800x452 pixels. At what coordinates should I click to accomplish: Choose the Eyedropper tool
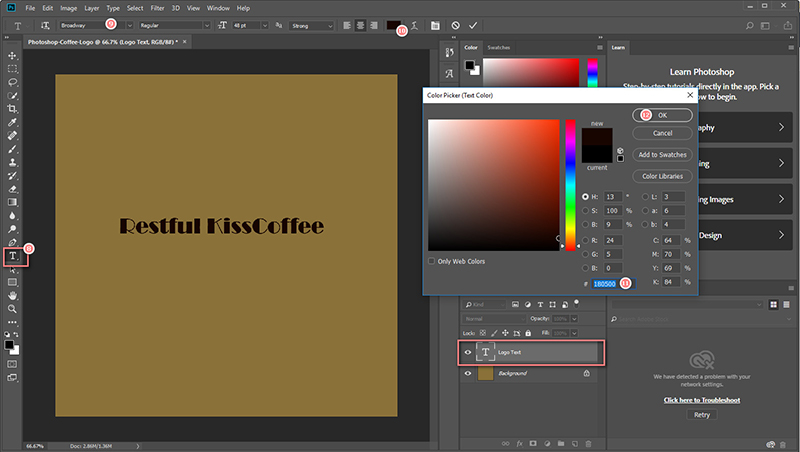(13, 121)
